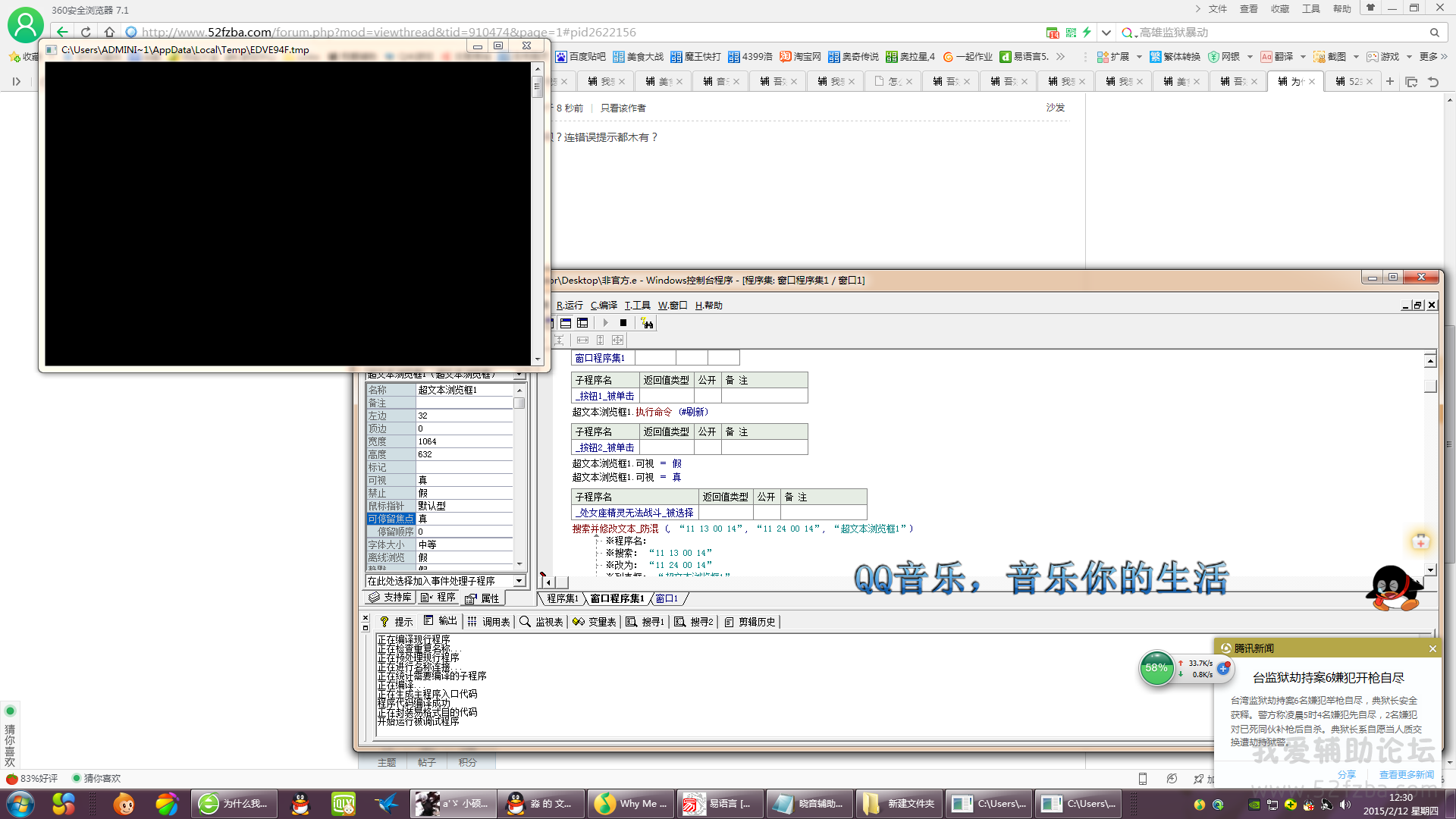Switch to the 窗口1 editor tab
The height and width of the screenshot is (819, 1456).
coord(667,598)
